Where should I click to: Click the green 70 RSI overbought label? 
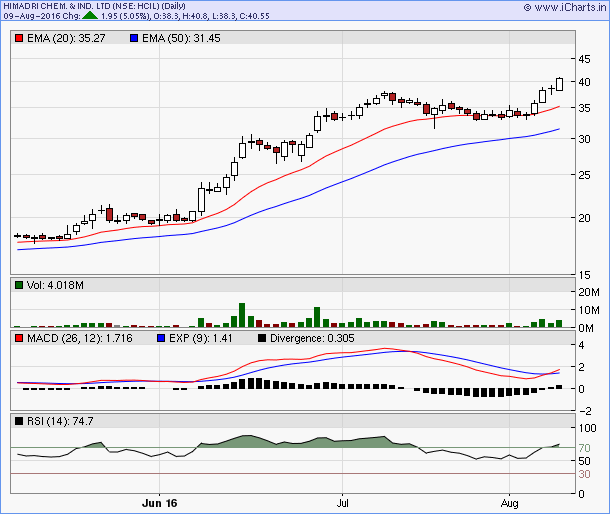584,448
